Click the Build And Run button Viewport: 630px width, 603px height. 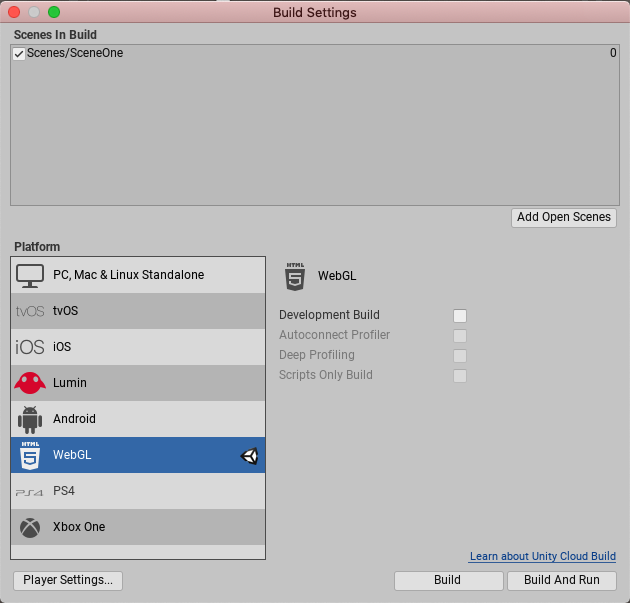pos(562,580)
